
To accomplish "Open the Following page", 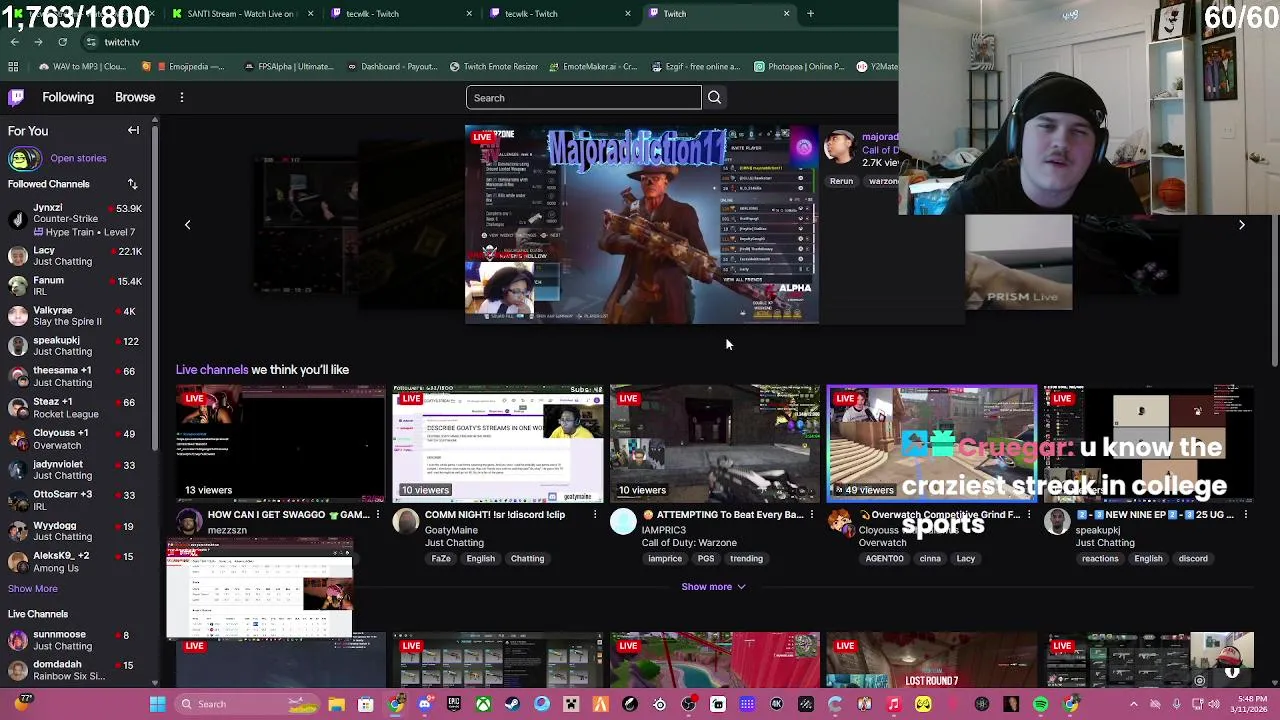I will (68, 97).
